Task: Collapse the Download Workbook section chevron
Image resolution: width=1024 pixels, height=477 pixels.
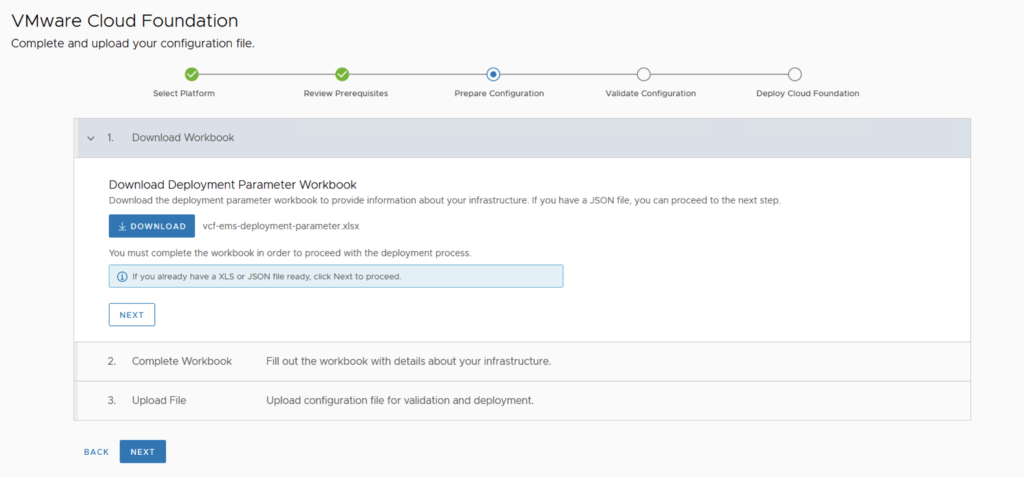Action: click(x=90, y=138)
